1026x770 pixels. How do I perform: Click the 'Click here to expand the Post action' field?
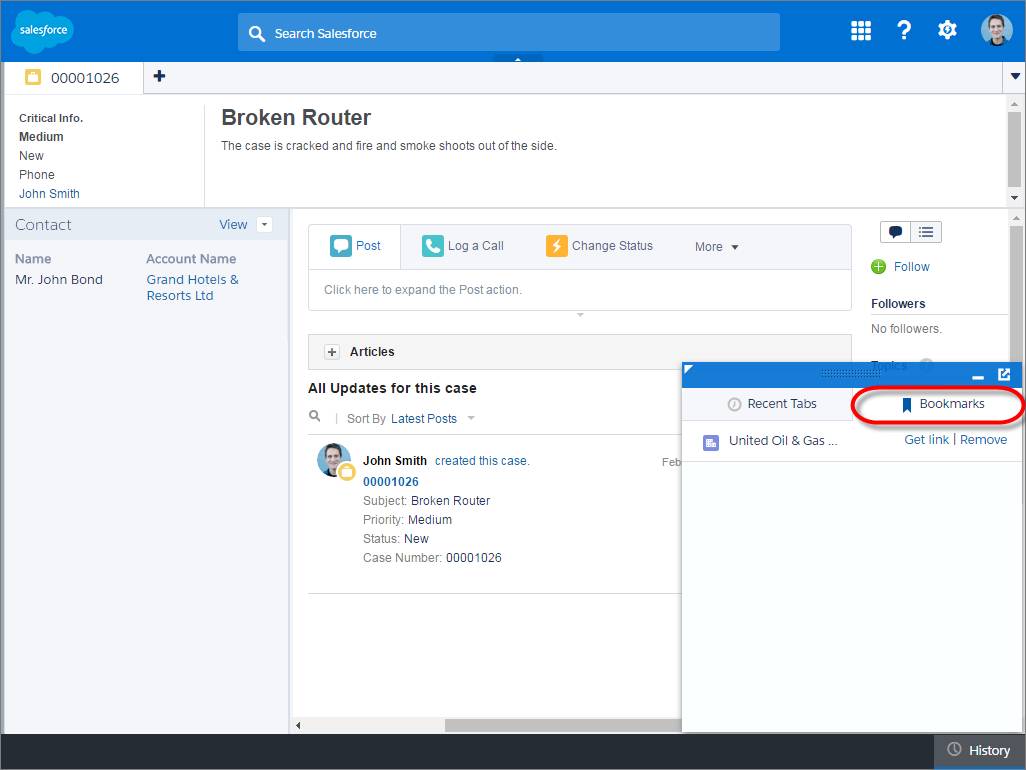tap(580, 290)
